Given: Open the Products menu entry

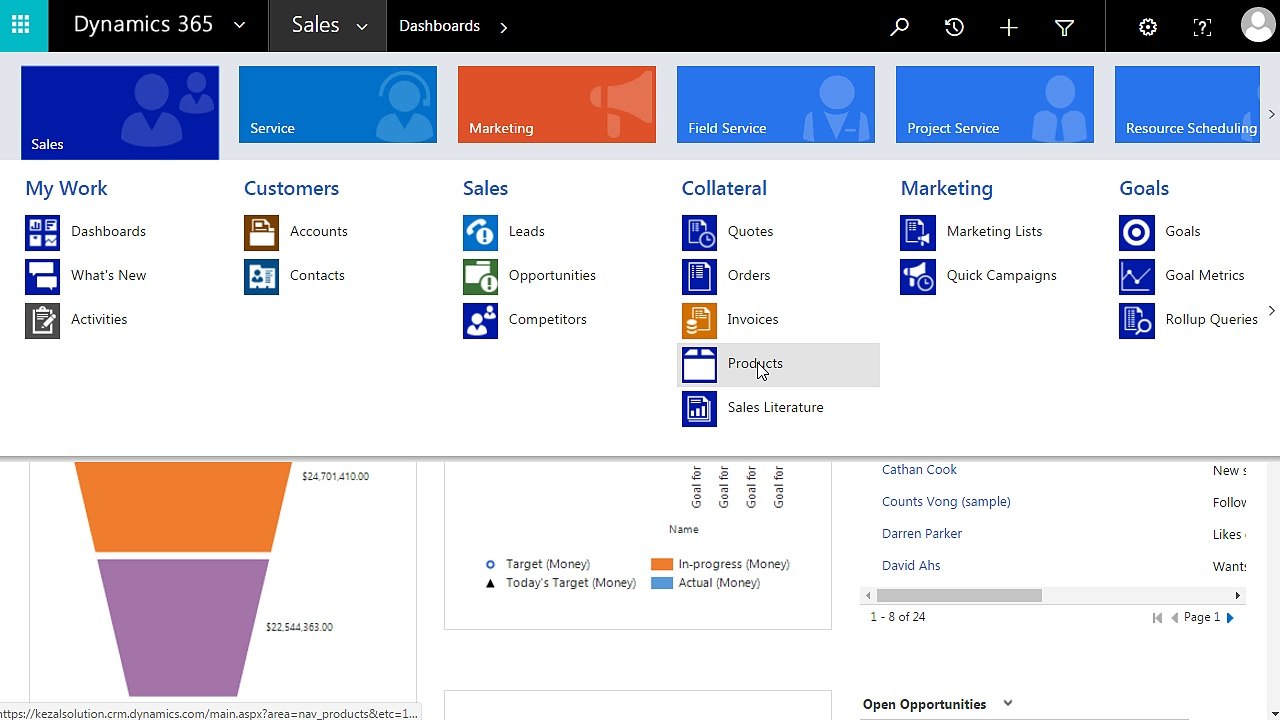Looking at the screenshot, I should 779,364.
